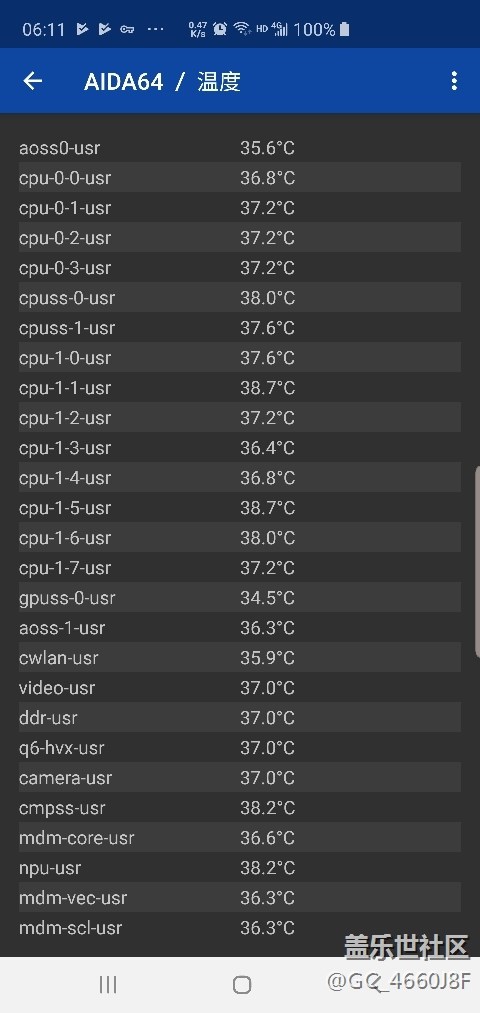Tap the camera-usr sensor entry

(240, 778)
